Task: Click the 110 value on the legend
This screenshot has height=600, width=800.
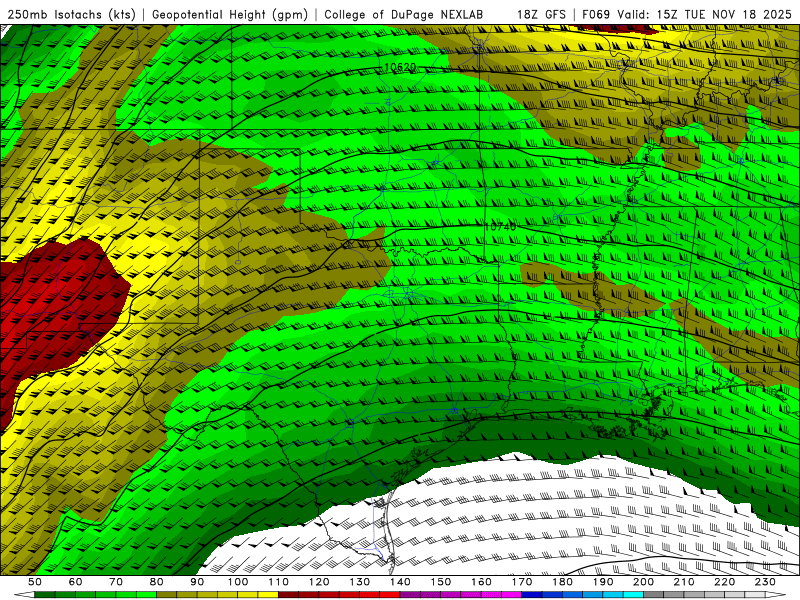Action: click(278, 582)
